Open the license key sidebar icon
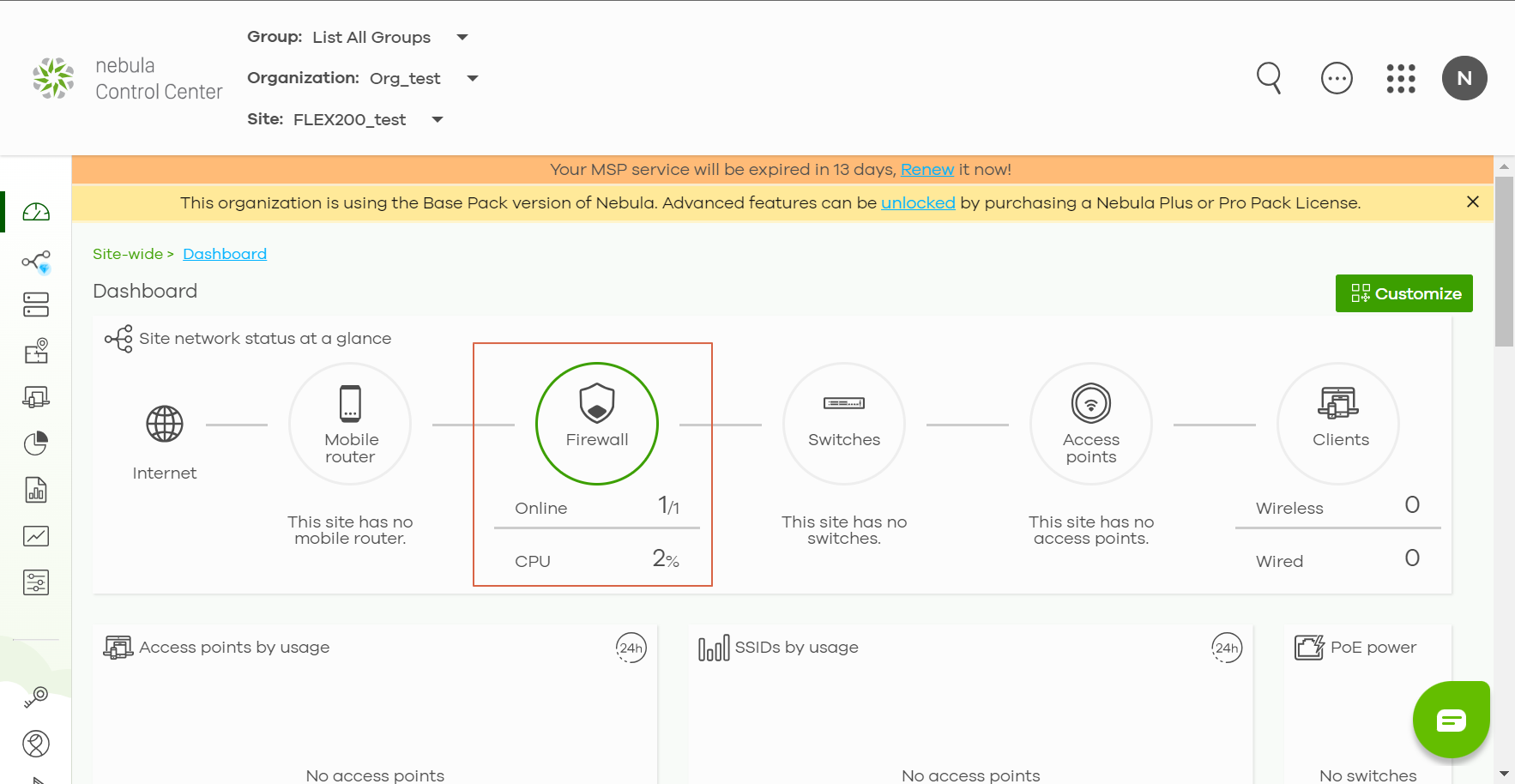 tap(36, 697)
